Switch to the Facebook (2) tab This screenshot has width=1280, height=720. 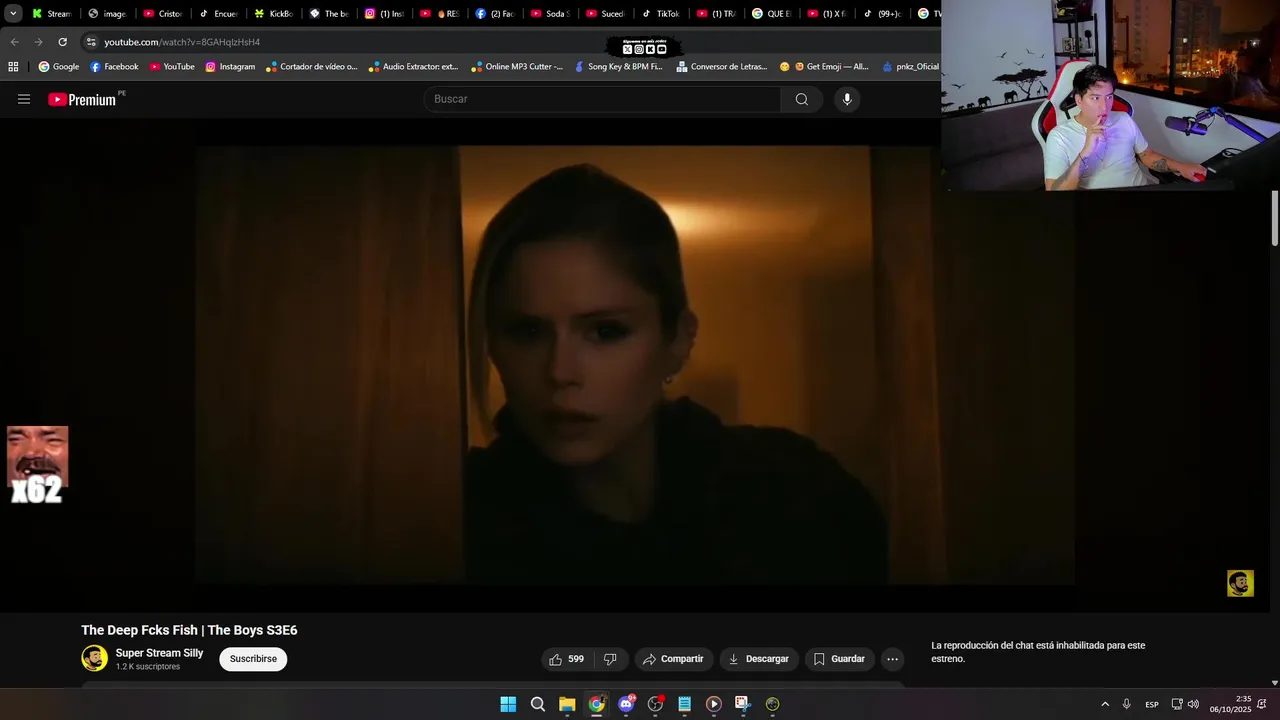[494, 14]
